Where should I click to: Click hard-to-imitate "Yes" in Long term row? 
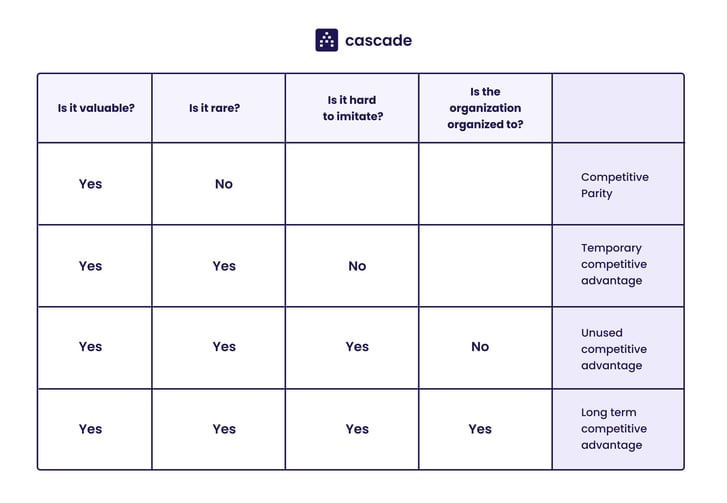point(357,429)
